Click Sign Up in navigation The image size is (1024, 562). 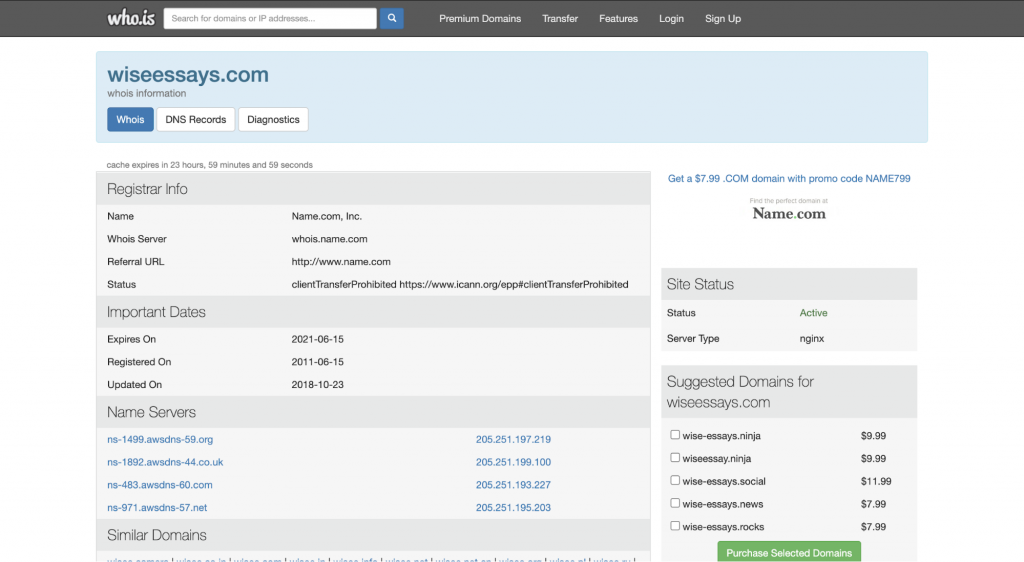pos(723,18)
